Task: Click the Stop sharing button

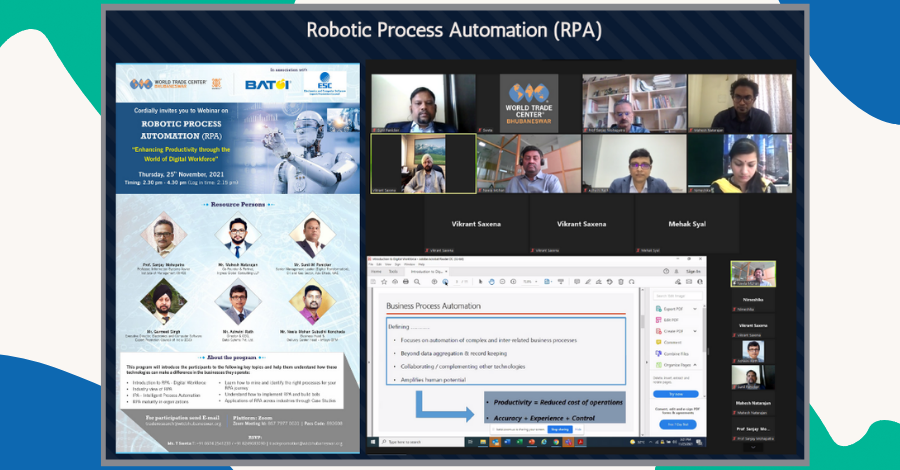Action: click(560, 429)
